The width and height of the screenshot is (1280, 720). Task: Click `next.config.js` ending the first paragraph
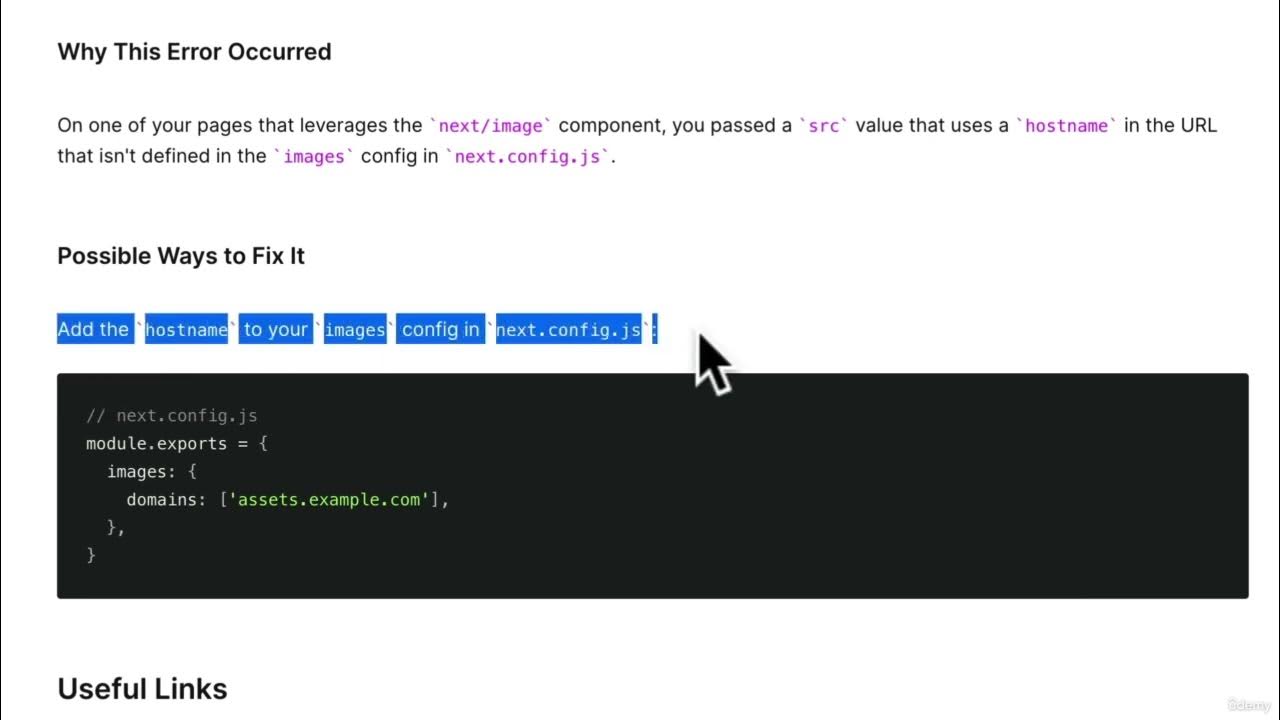click(530, 157)
